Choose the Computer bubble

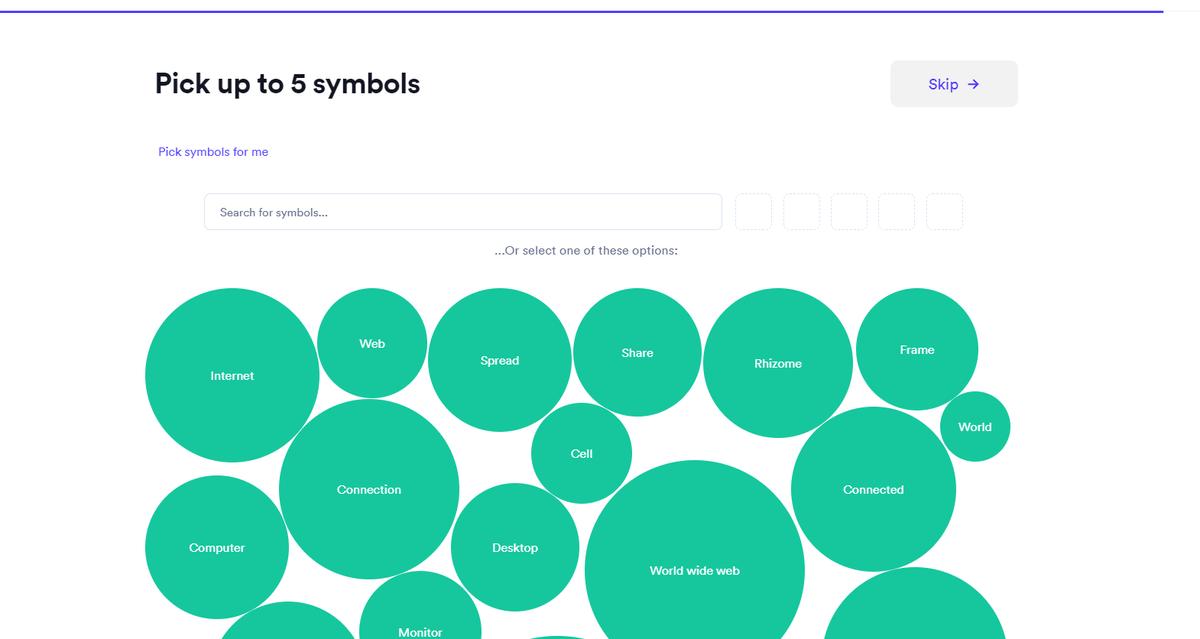(217, 547)
